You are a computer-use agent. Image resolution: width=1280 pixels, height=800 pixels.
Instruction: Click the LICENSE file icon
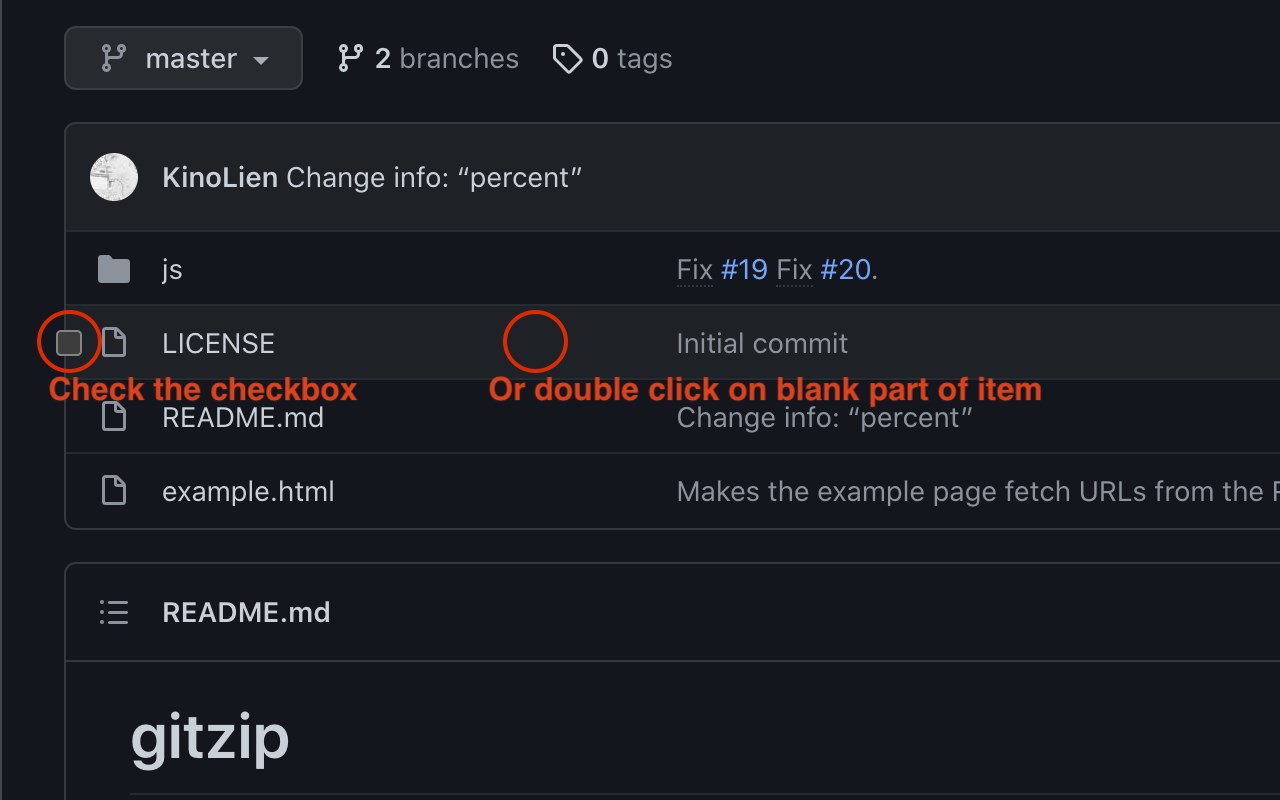[114, 343]
